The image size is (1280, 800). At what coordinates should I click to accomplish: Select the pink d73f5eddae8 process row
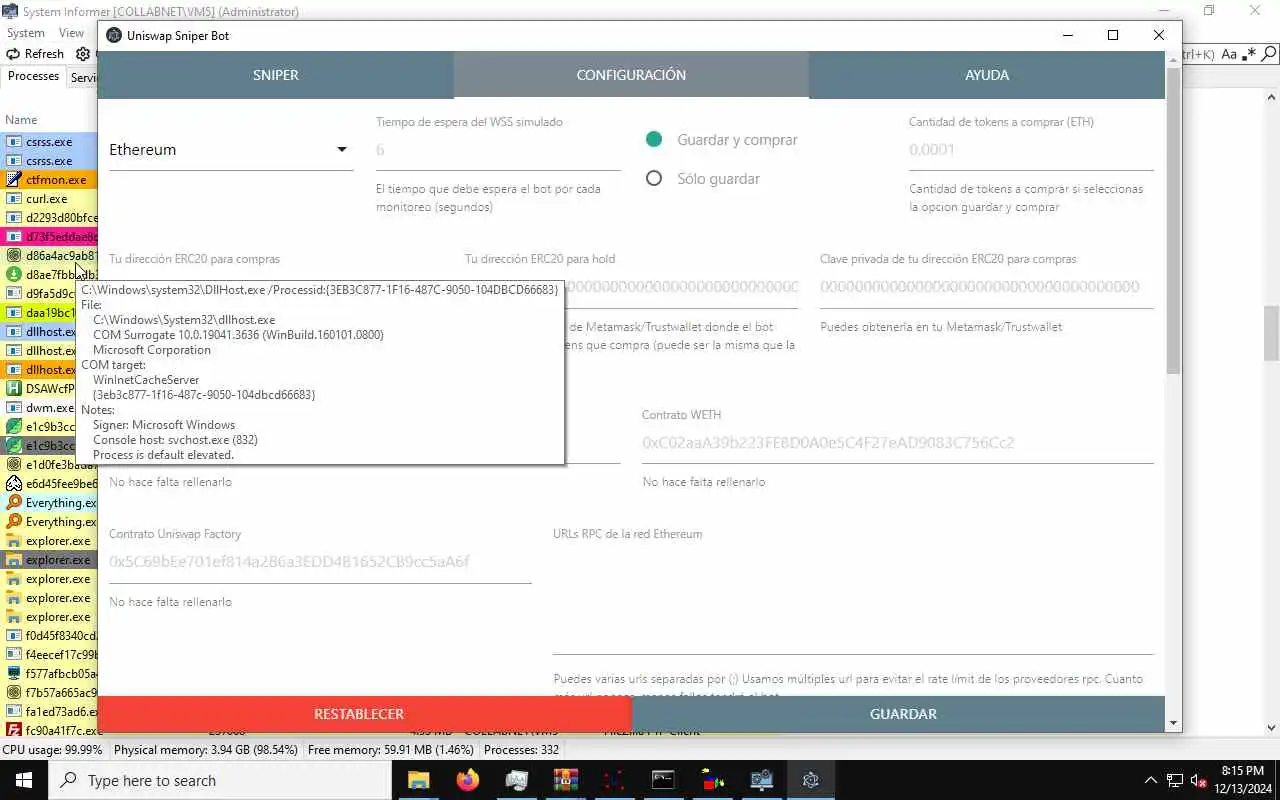(x=50, y=237)
